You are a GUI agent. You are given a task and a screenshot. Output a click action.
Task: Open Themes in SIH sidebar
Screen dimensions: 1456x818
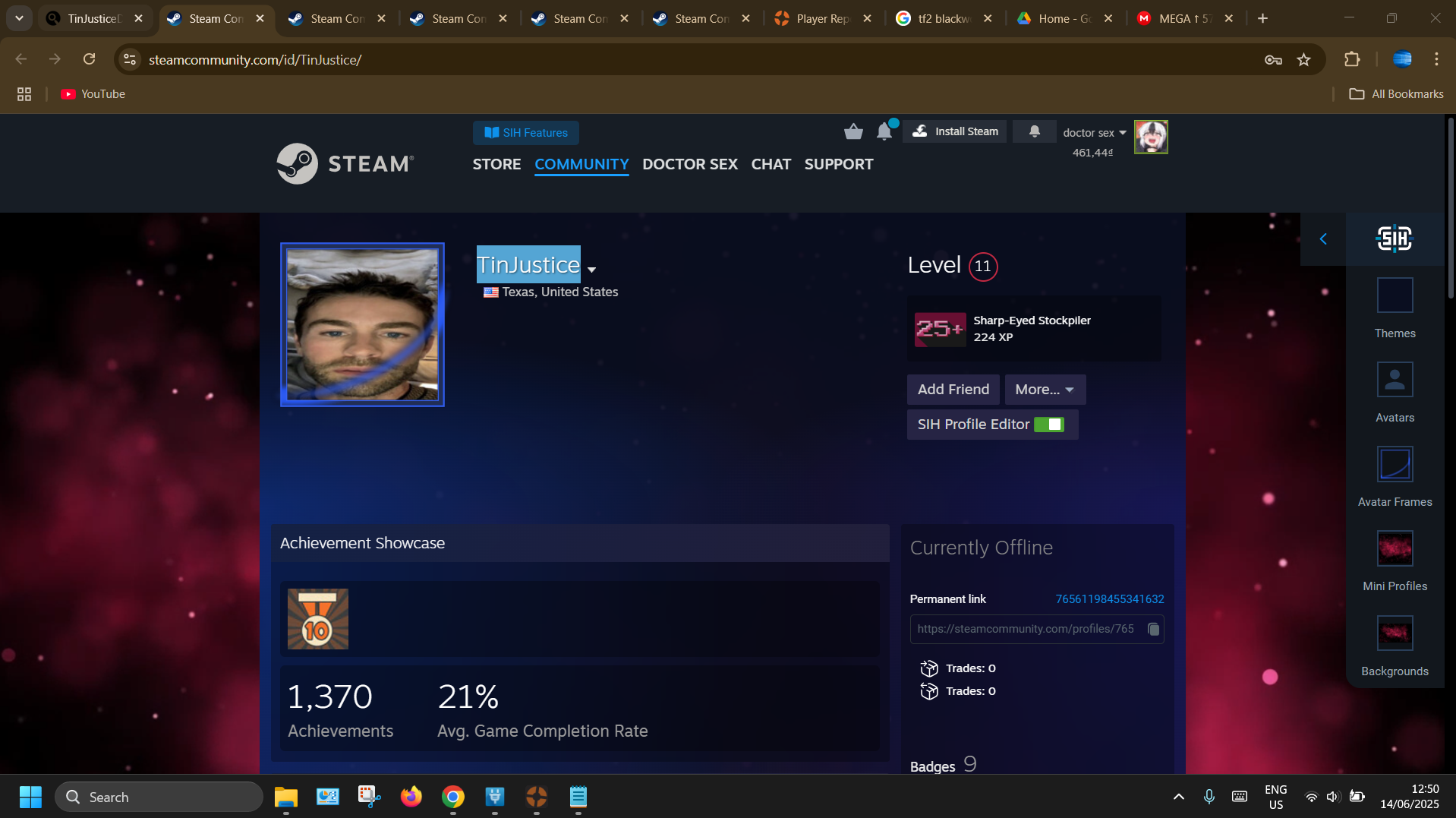tap(1395, 308)
